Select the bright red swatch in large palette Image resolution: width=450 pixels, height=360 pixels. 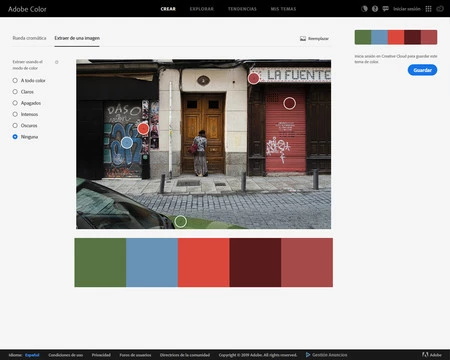tap(204, 262)
